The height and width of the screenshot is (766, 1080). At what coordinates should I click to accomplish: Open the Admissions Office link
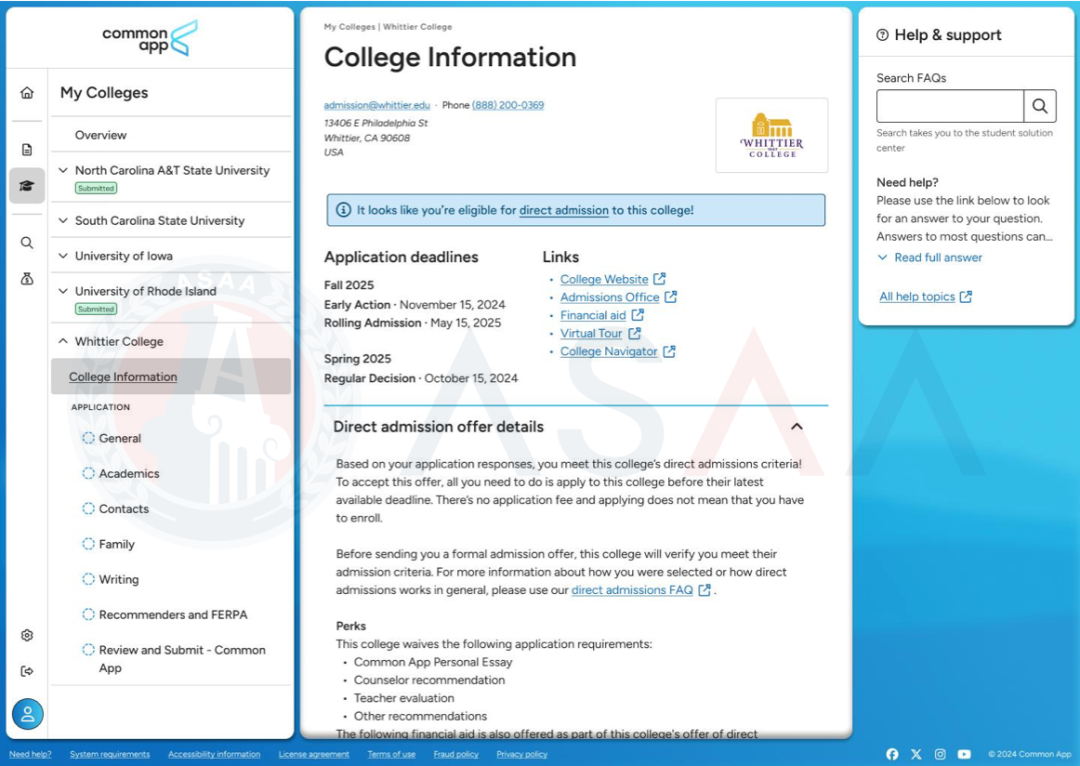click(610, 297)
